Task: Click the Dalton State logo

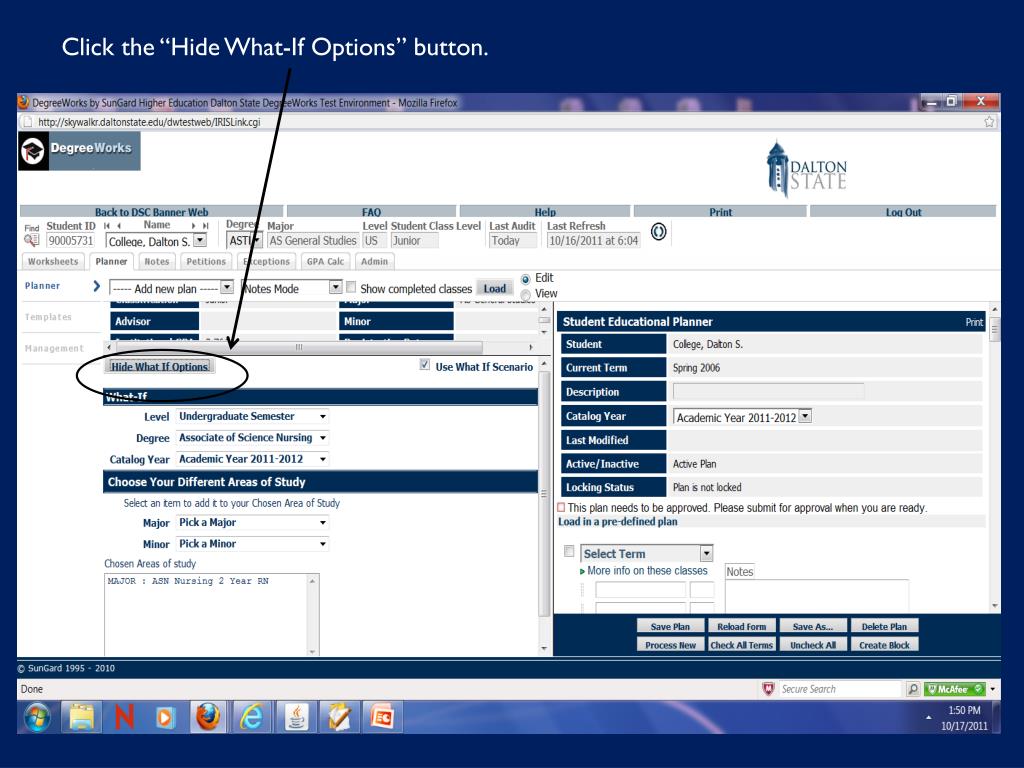Action: pyautogui.click(x=807, y=168)
